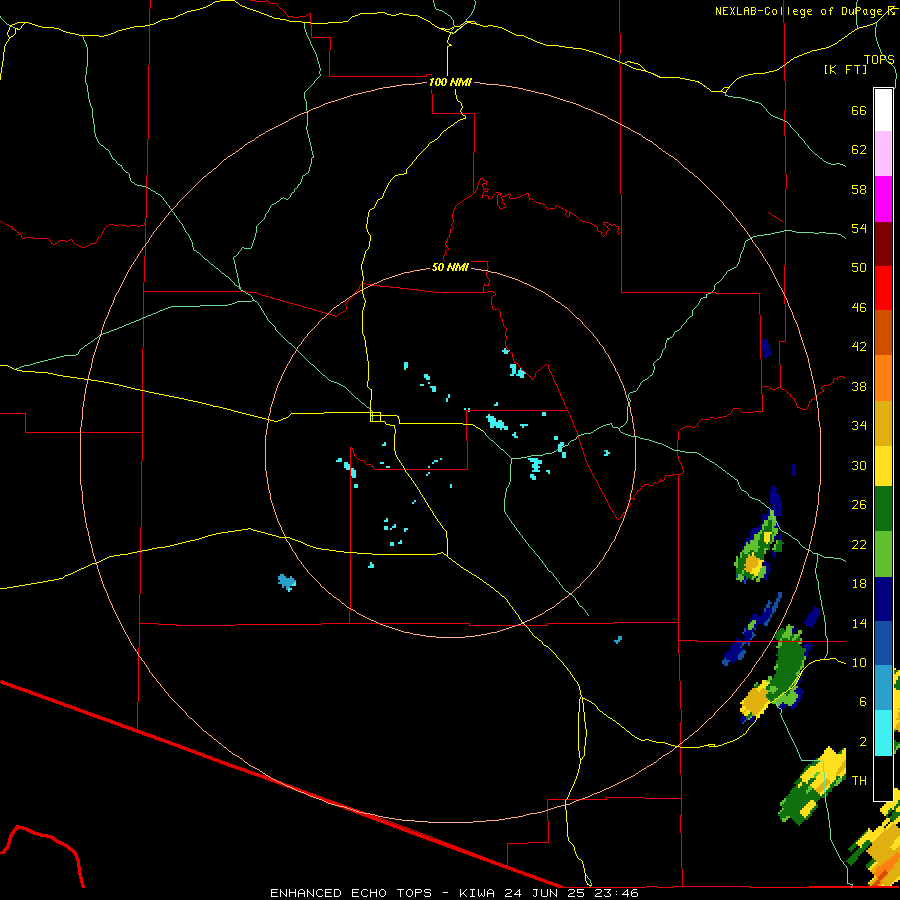Click the '10' scale label

point(859,662)
